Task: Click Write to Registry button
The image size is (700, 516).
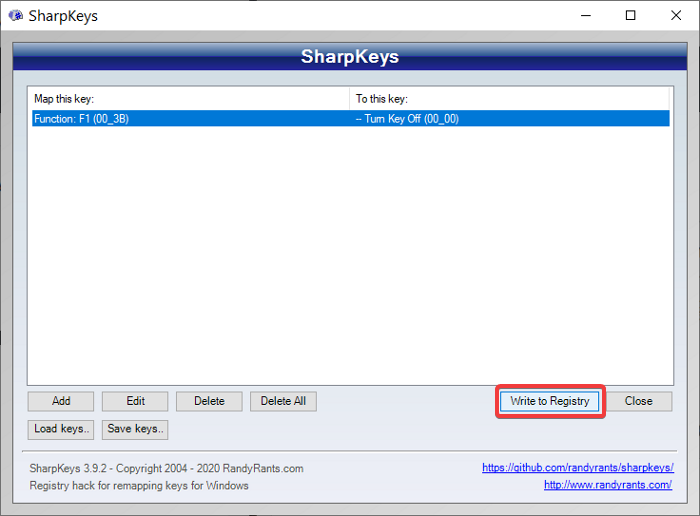Action: click(550, 401)
